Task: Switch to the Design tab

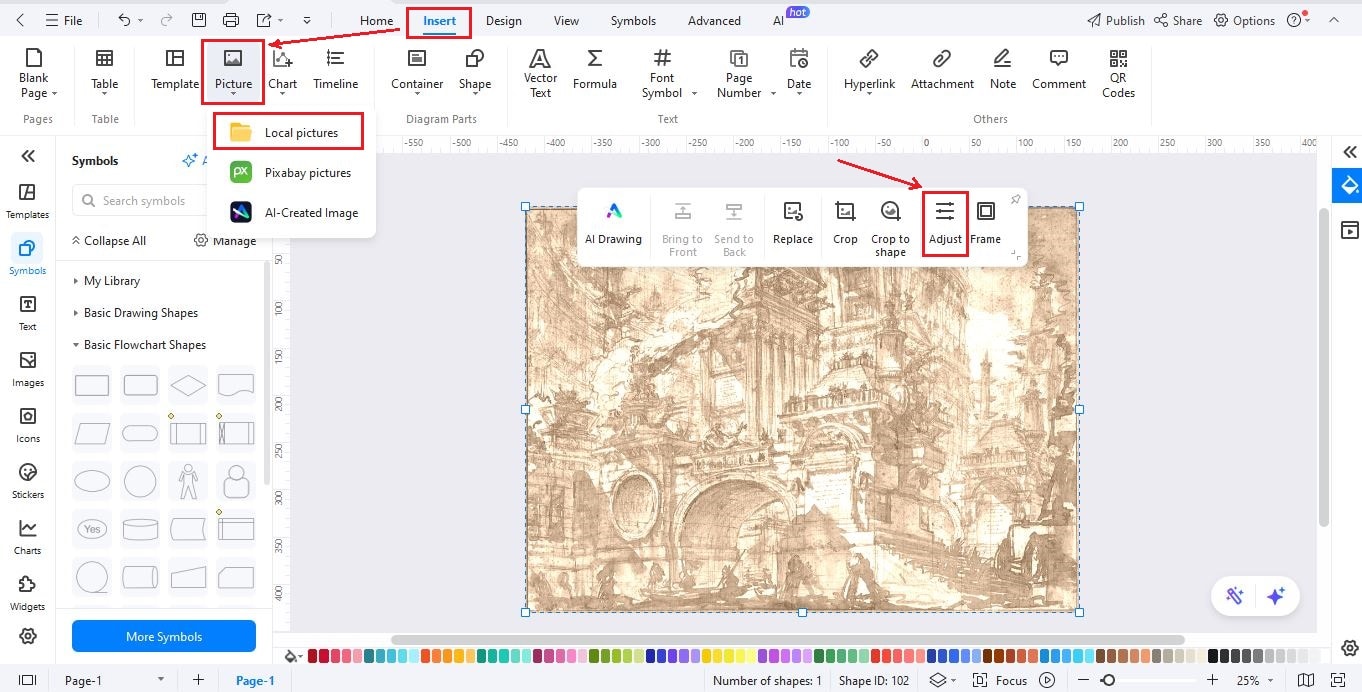Action: point(505,20)
